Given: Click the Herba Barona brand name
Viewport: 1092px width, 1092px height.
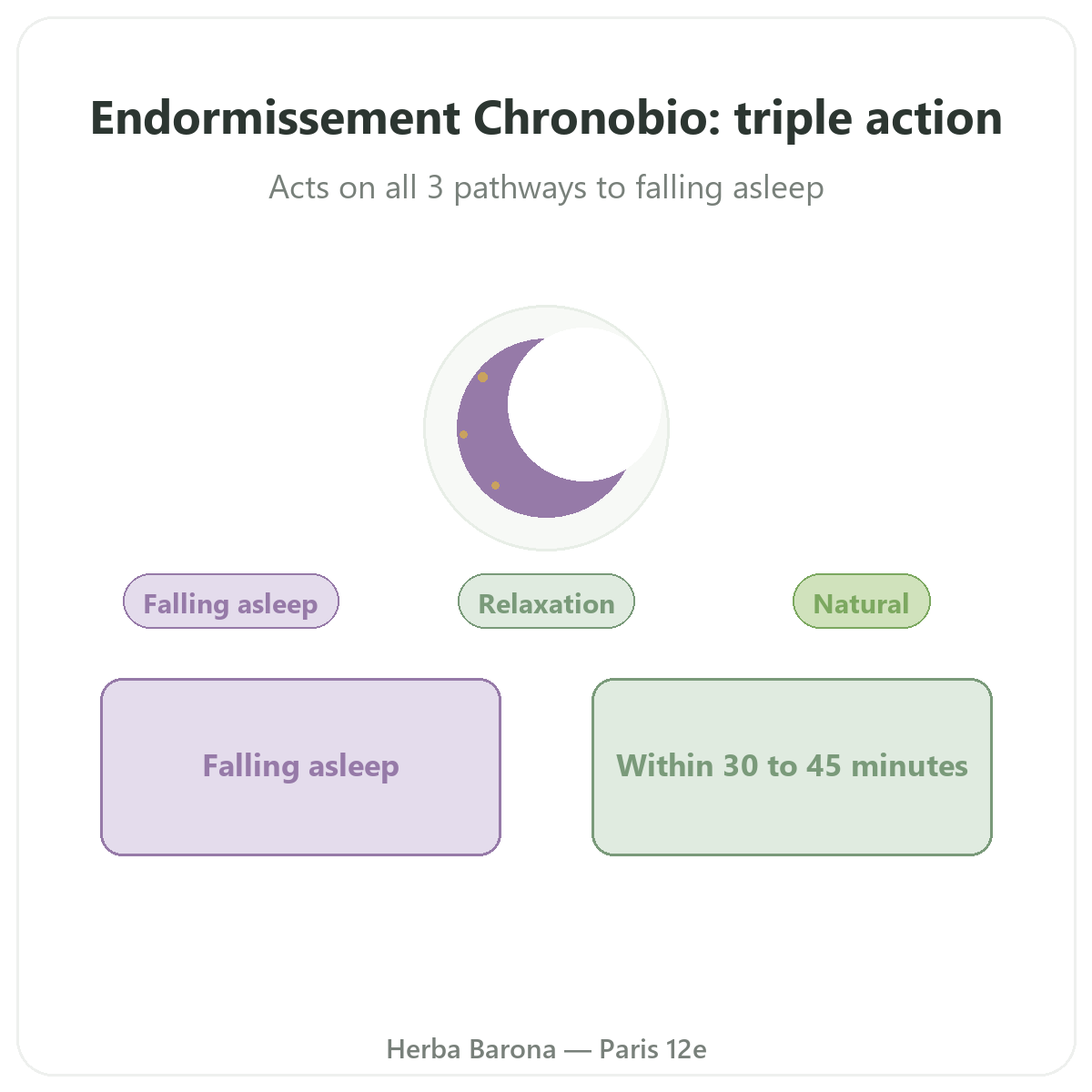Looking at the screenshot, I should point(471,1049).
